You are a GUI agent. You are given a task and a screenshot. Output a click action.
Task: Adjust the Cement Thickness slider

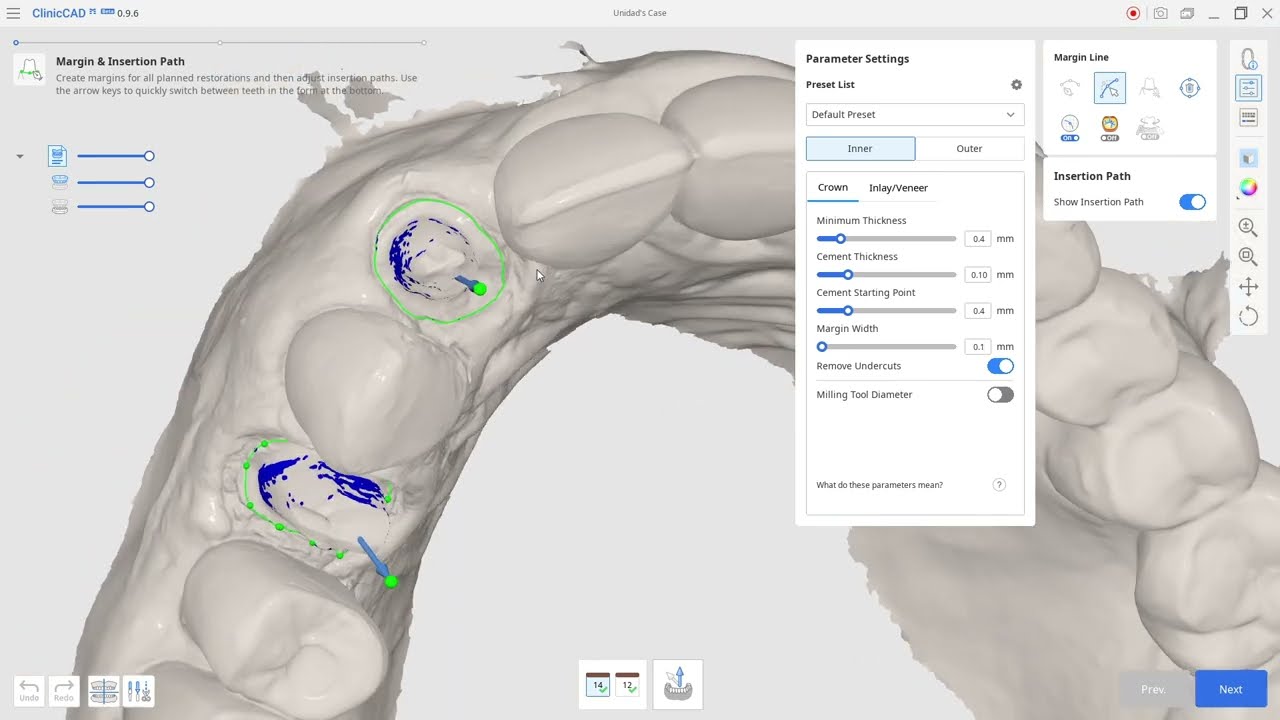[x=886, y=275]
